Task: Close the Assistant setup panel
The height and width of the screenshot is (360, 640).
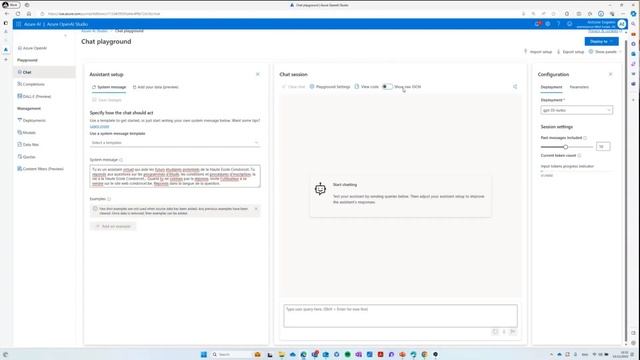Action: click(258, 74)
